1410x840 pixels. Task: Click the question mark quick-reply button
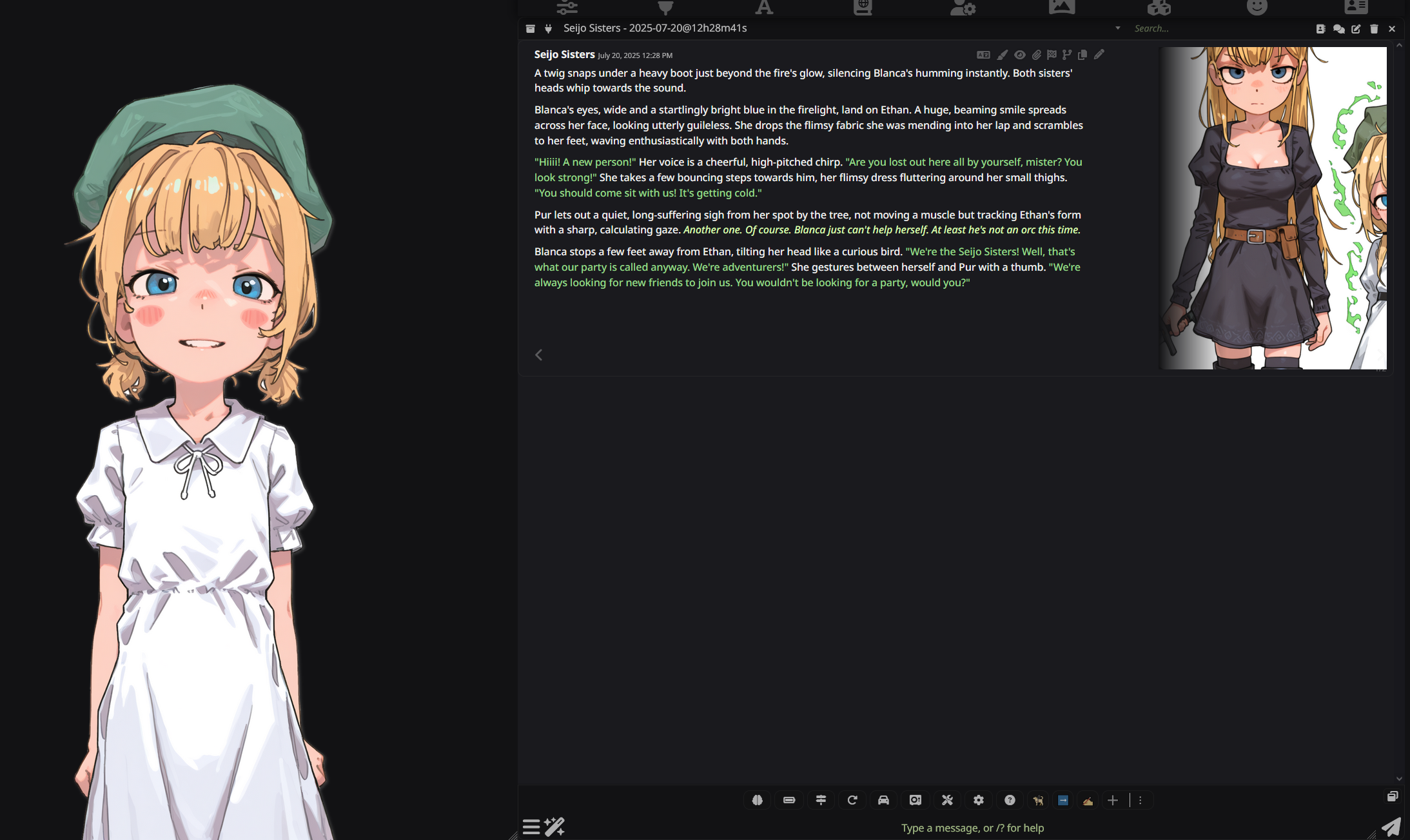(x=1010, y=800)
